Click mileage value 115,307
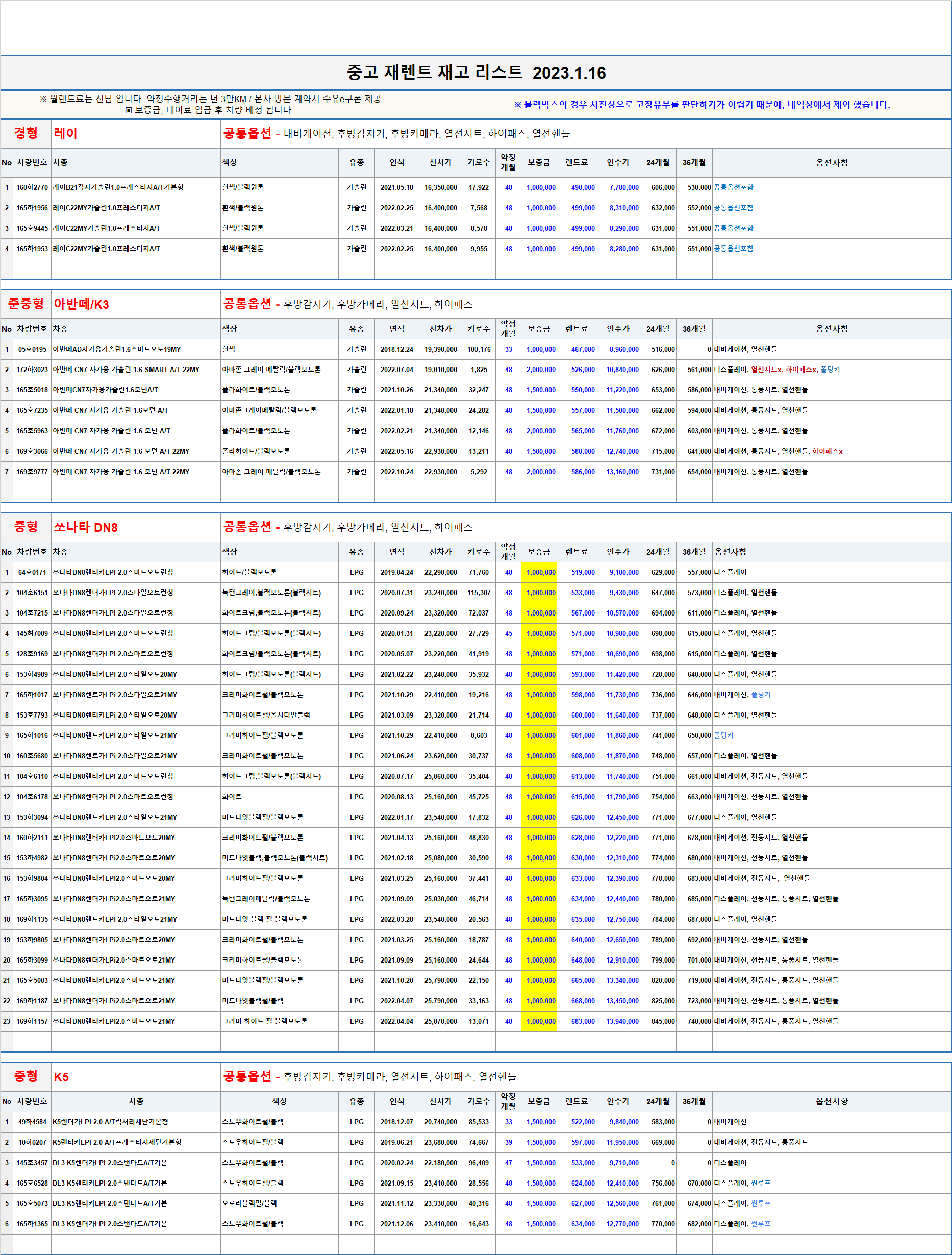Image resolution: width=952 pixels, height=1255 pixels. coord(479,593)
